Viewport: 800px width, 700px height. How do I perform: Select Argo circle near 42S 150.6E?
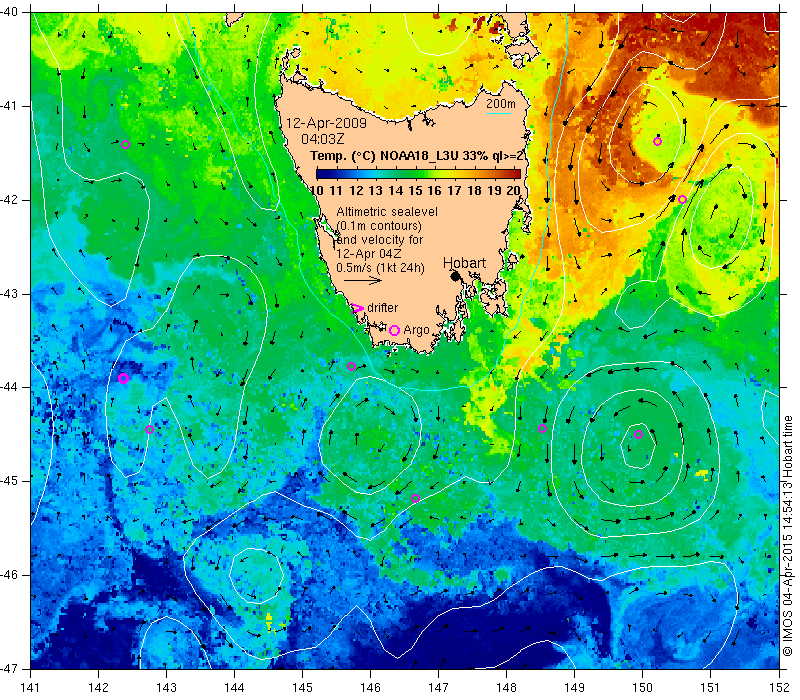[682, 199]
